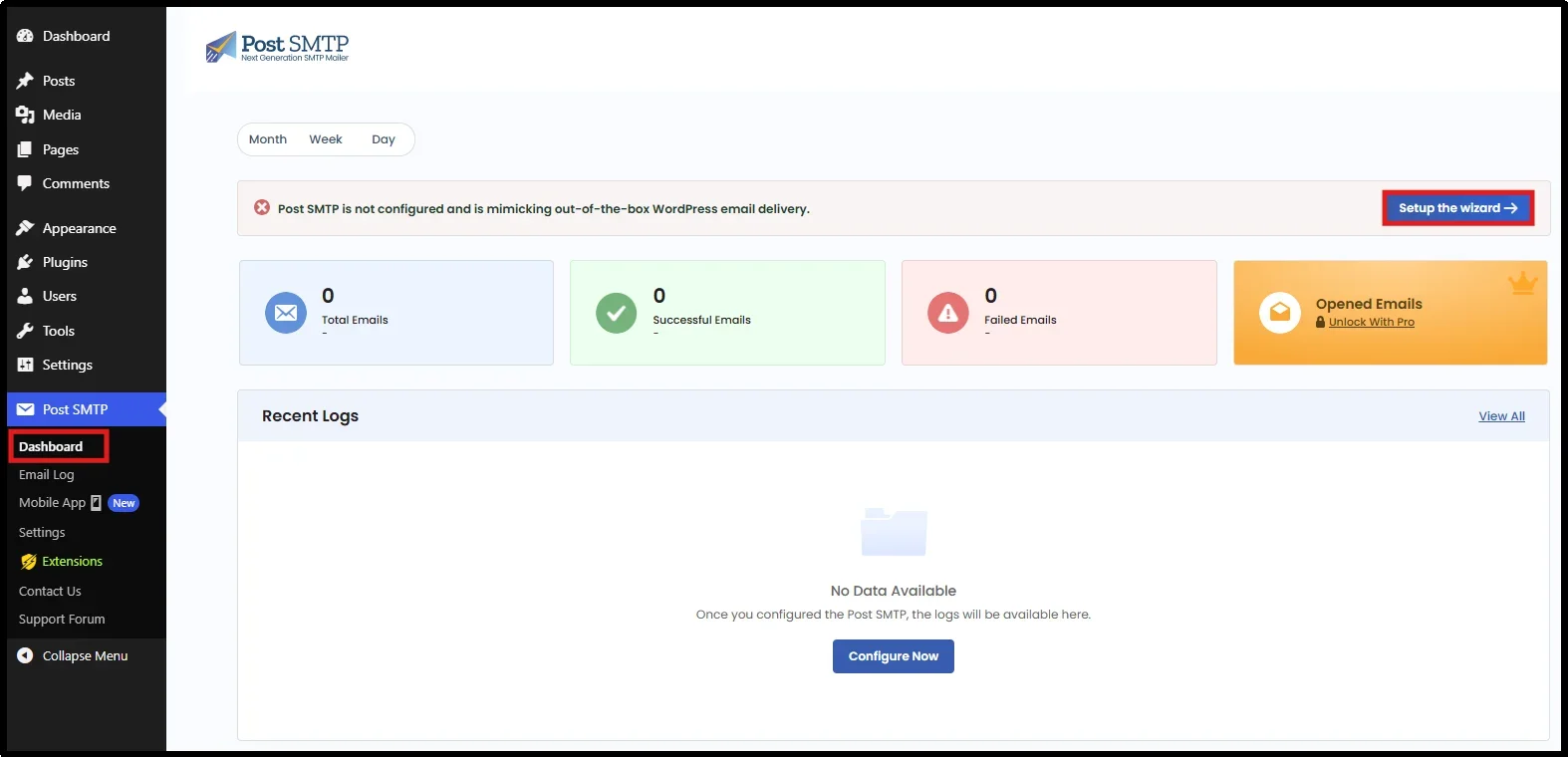
Task: Open the Contact Us submenu item
Action: point(50,592)
